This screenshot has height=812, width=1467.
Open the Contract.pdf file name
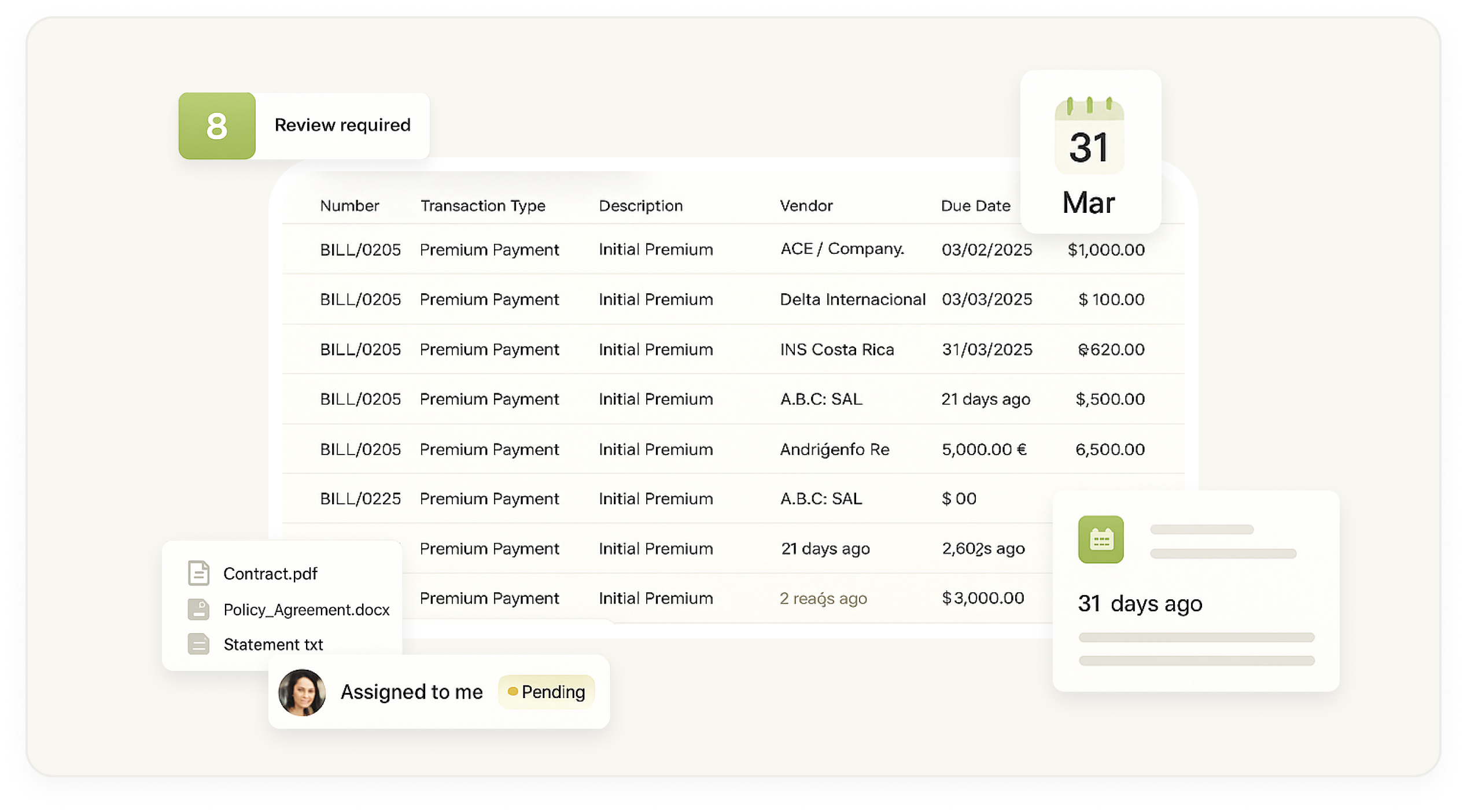pyautogui.click(x=270, y=574)
